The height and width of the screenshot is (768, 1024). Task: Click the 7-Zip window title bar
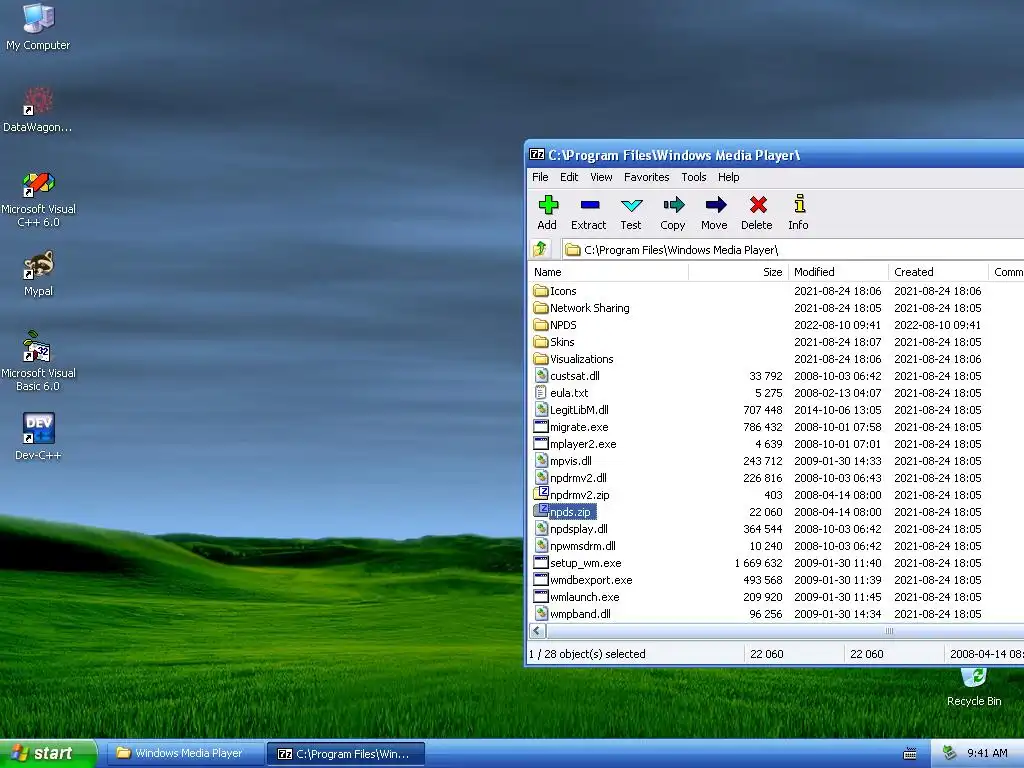[774, 155]
